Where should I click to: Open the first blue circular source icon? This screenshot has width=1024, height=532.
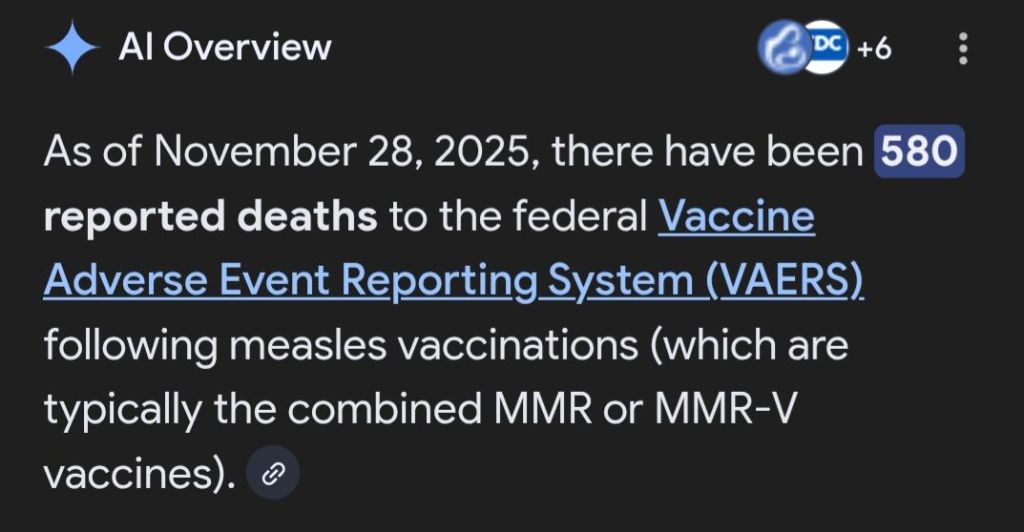point(779,47)
